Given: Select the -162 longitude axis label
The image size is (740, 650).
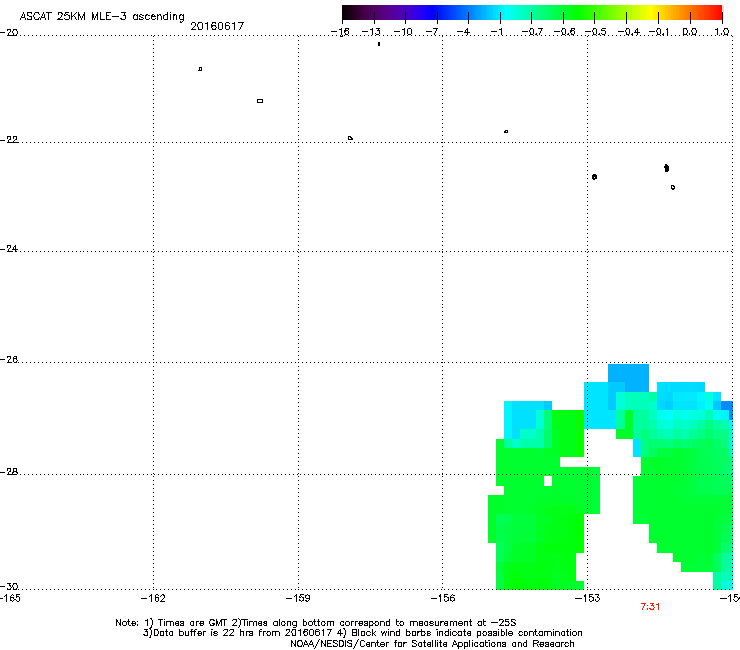Looking at the screenshot, I should 153,598.
